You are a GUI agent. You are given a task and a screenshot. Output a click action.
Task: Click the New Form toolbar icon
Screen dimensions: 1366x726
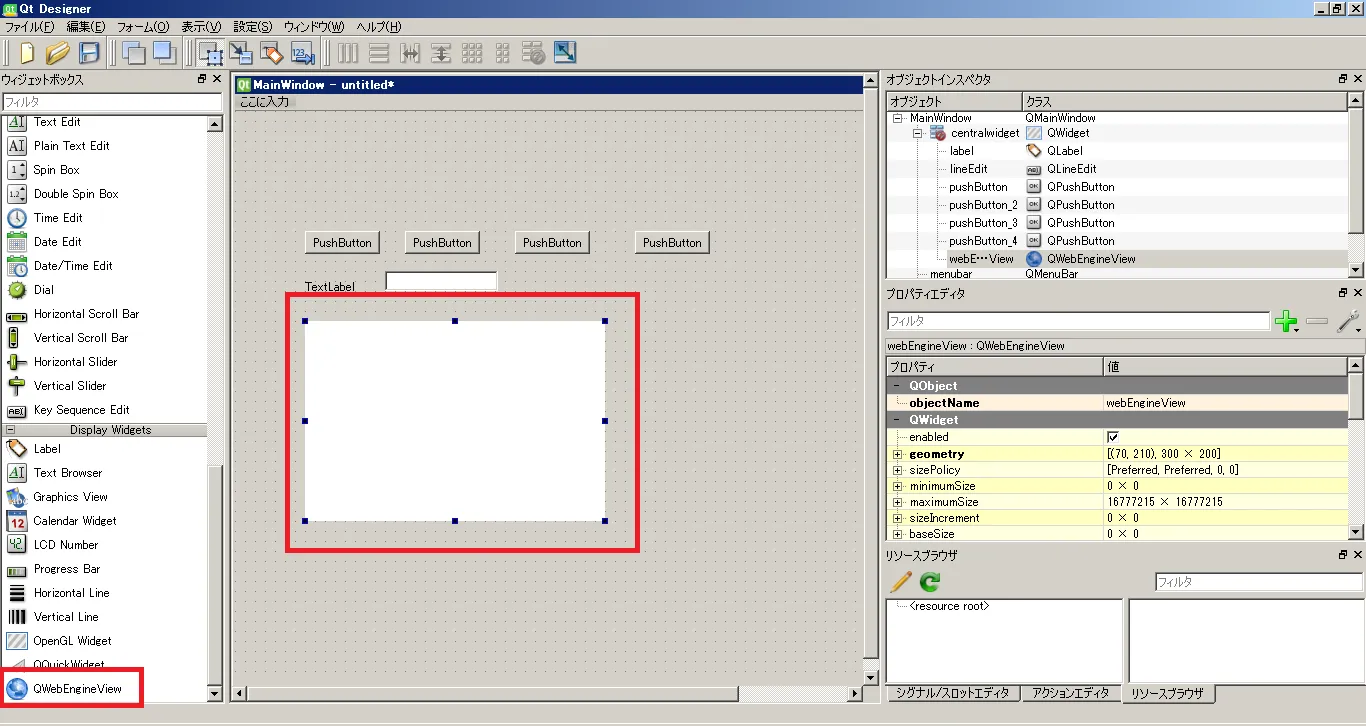(27, 53)
